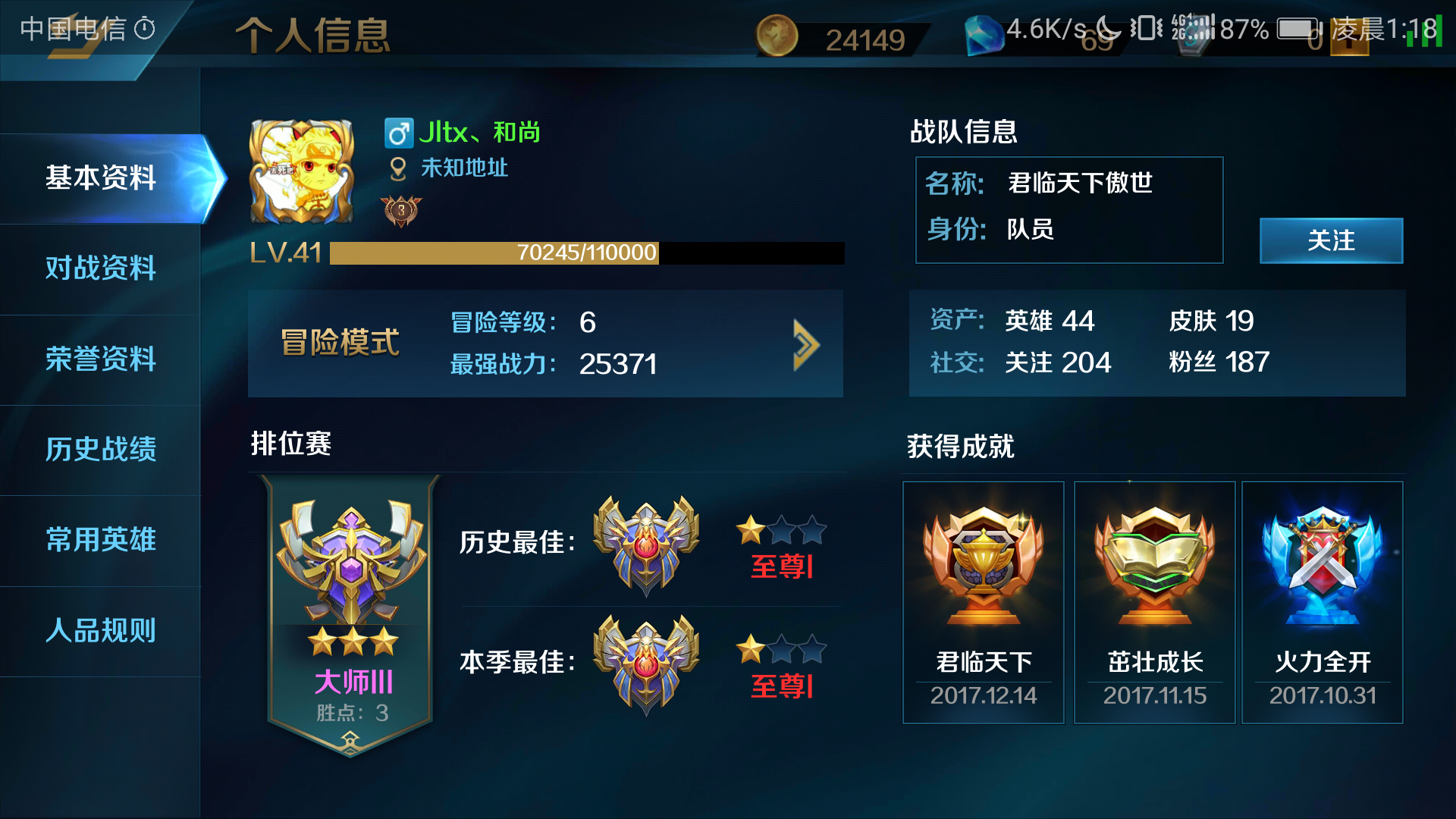The width and height of the screenshot is (1456, 819).
Task: Tap the 历史最佳 rank badge
Action: point(646,544)
